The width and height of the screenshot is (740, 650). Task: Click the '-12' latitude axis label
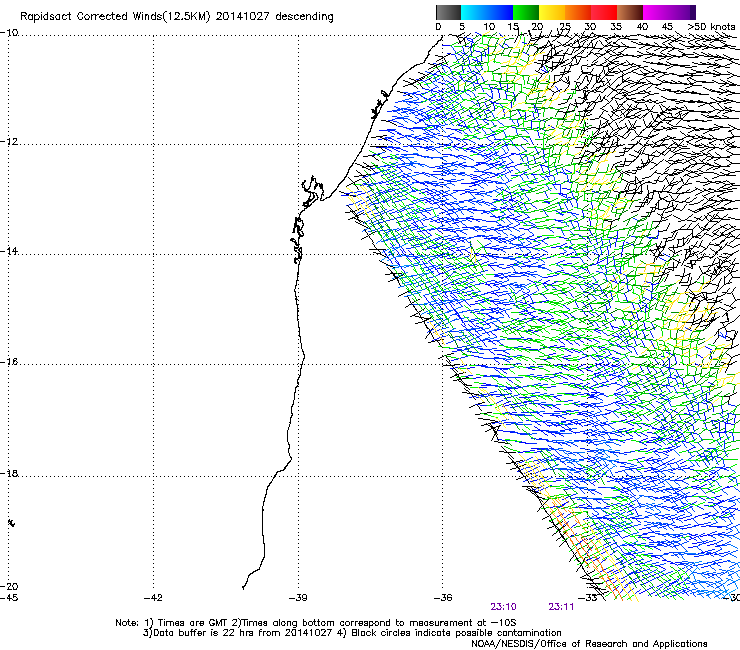9,142
